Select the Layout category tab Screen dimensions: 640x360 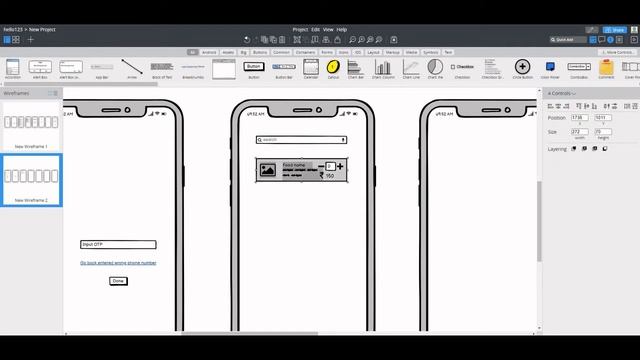coord(373,52)
